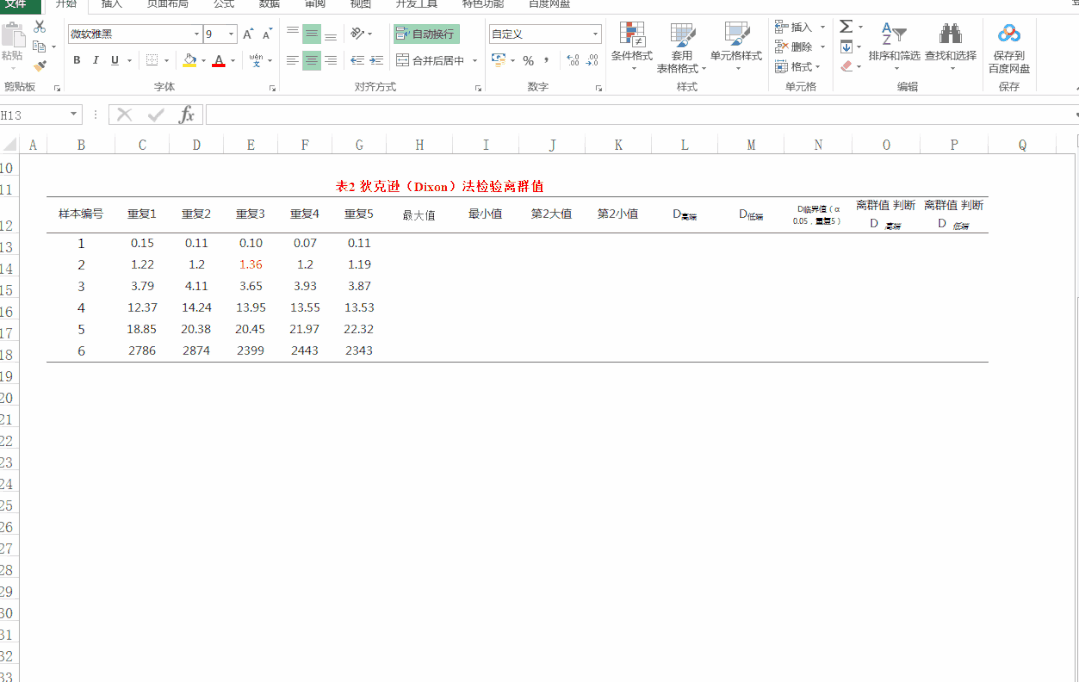Image resolution: width=1079 pixels, height=682 pixels.
Task: Open Conditional Formatting (条件格式)
Action: [631, 47]
